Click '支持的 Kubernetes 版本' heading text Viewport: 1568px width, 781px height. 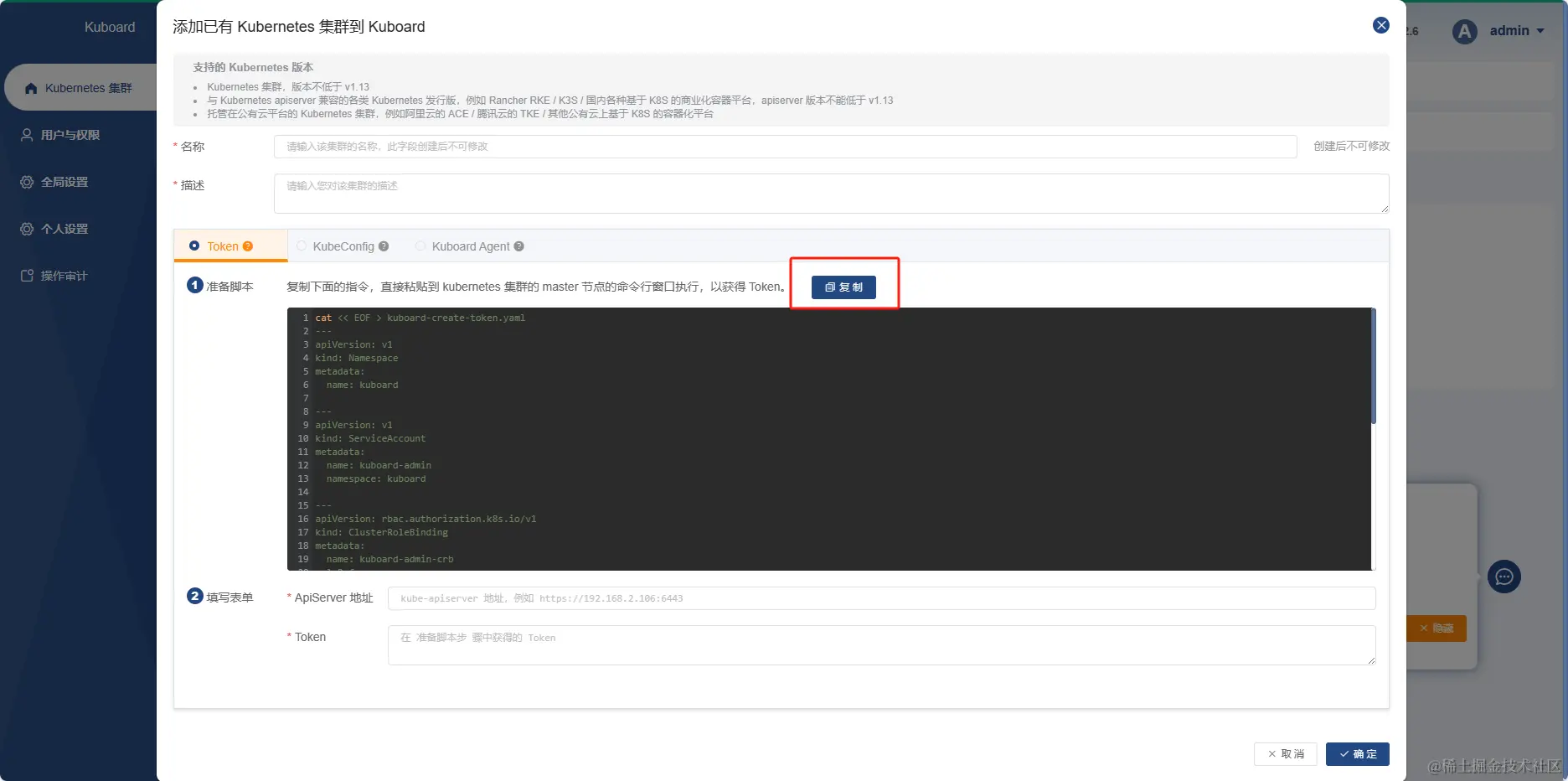click(x=253, y=67)
